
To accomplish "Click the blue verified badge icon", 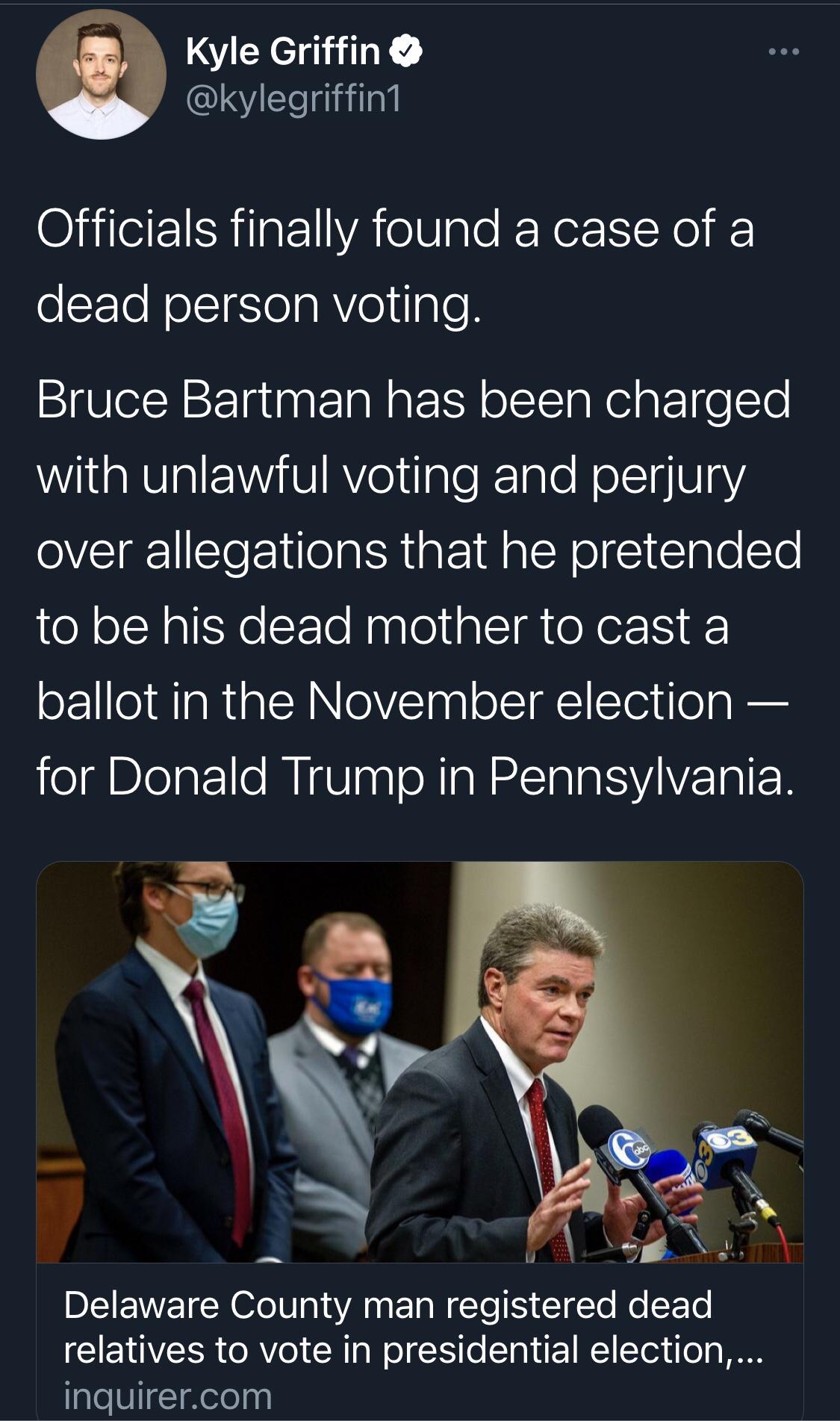I will pyautogui.click(x=408, y=52).
